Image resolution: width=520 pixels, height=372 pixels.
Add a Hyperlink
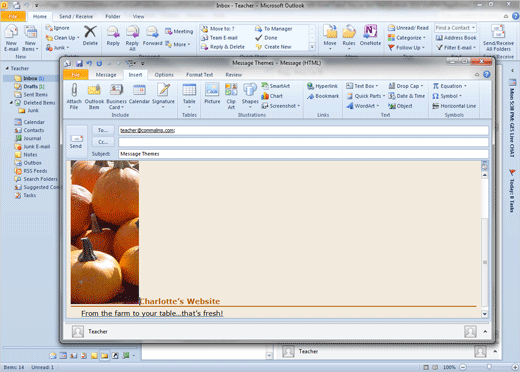322,86
